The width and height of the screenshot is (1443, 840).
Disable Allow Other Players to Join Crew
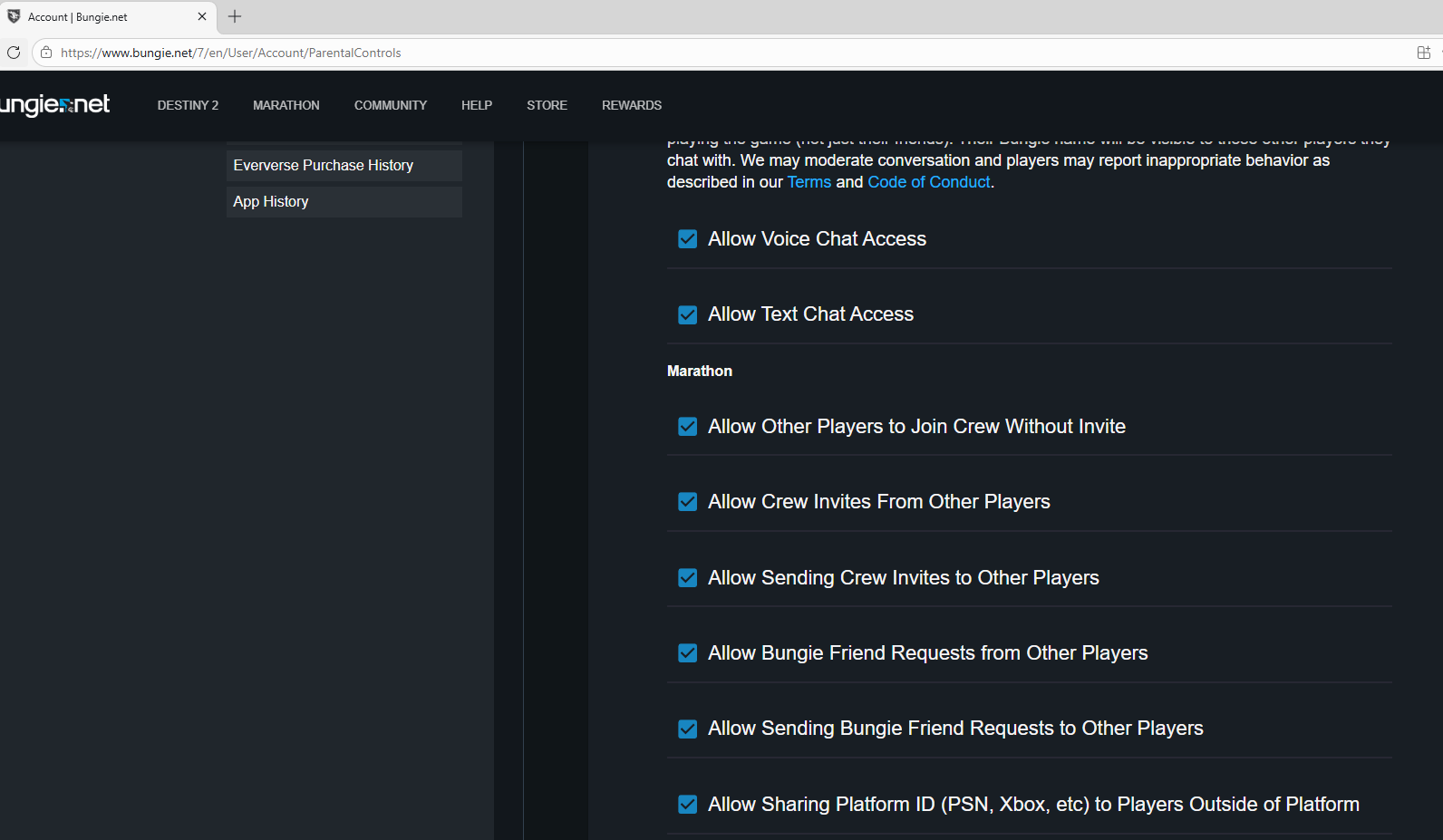pos(688,427)
